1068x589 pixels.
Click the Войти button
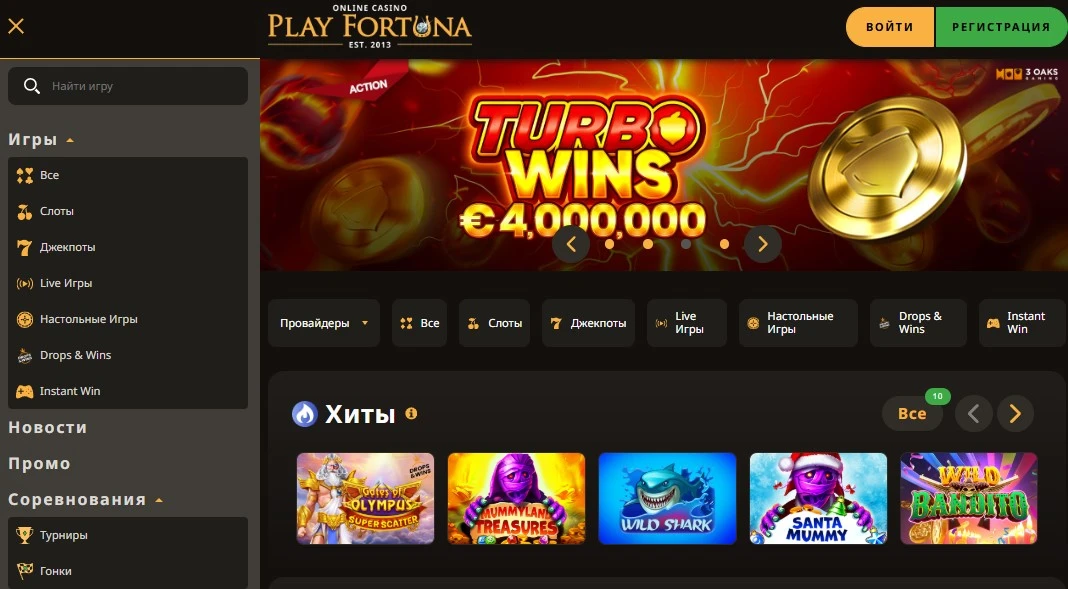pos(890,27)
